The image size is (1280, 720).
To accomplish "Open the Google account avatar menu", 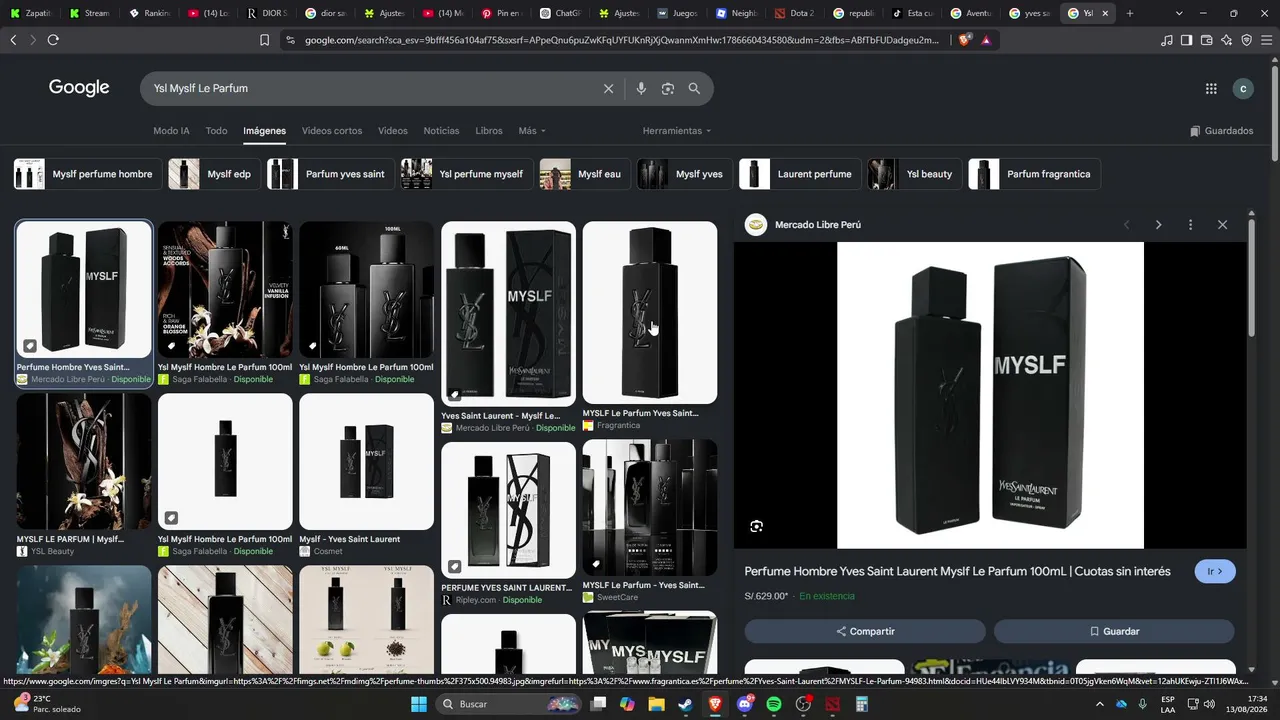I will tap(1243, 89).
